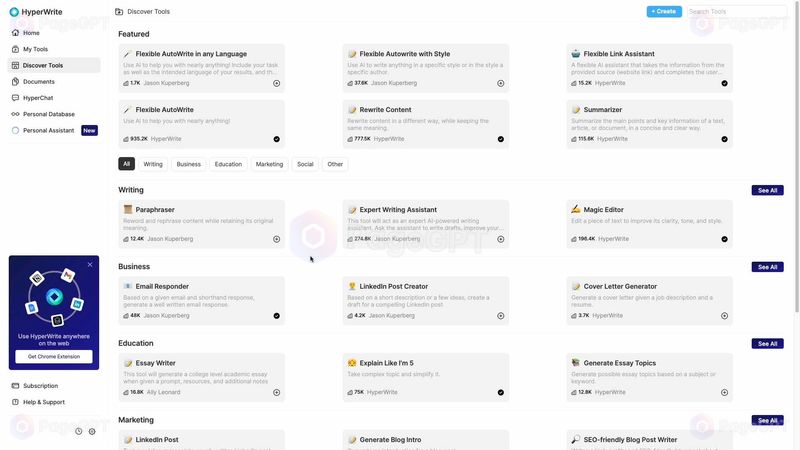Expand Business section with See All

(767, 267)
